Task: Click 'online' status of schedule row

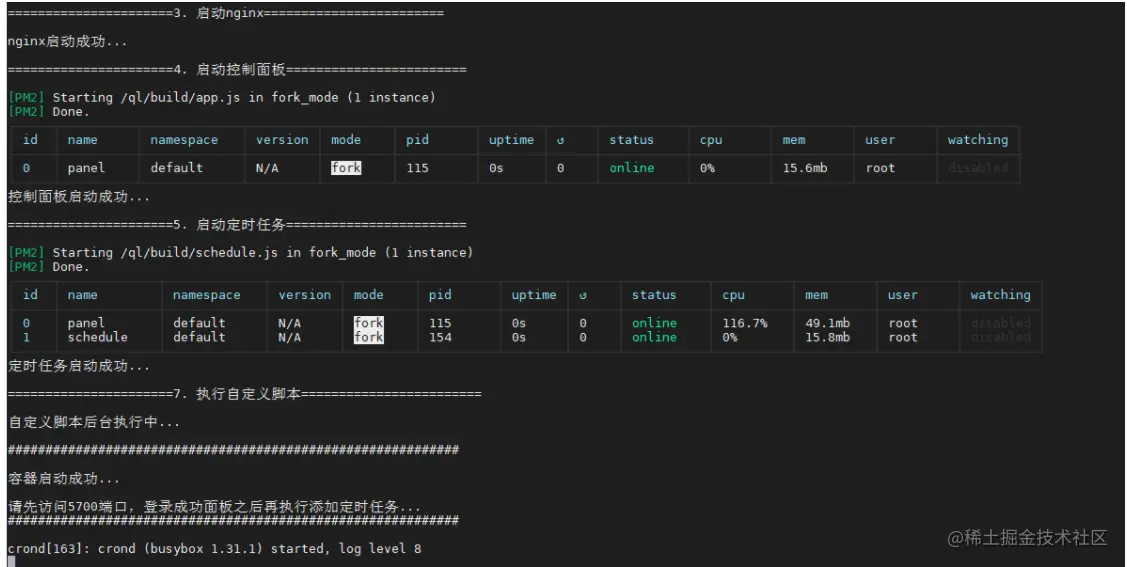Action: (x=654, y=337)
